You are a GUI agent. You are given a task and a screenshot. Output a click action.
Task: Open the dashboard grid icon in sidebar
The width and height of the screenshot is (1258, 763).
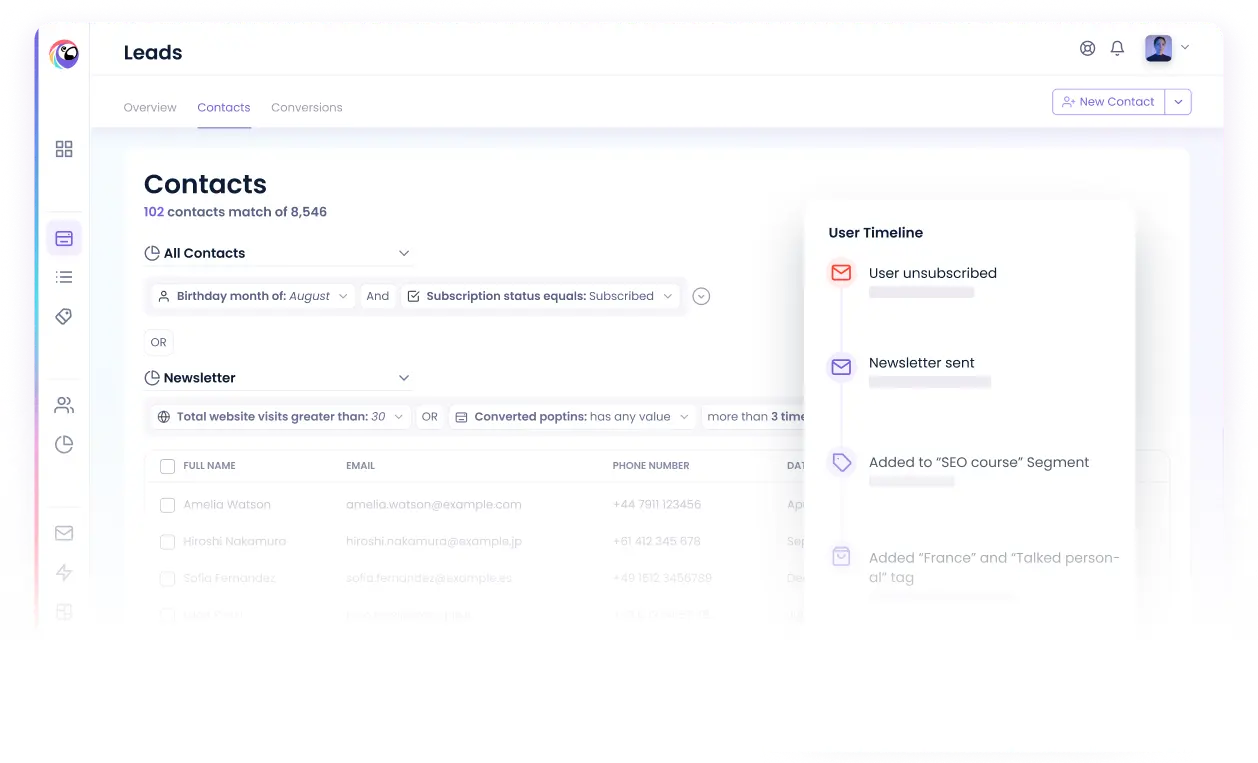pos(64,149)
